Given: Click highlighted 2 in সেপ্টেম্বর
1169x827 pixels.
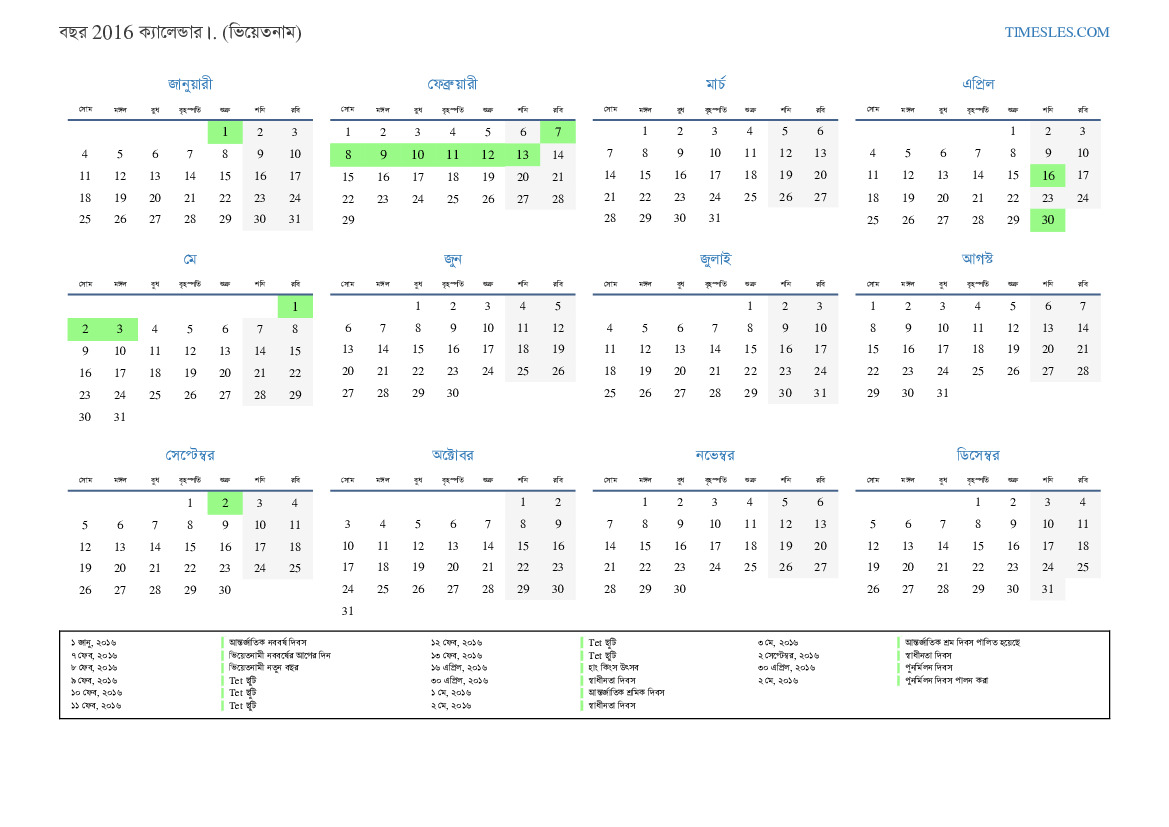Looking at the screenshot, I should coord(225,503).
